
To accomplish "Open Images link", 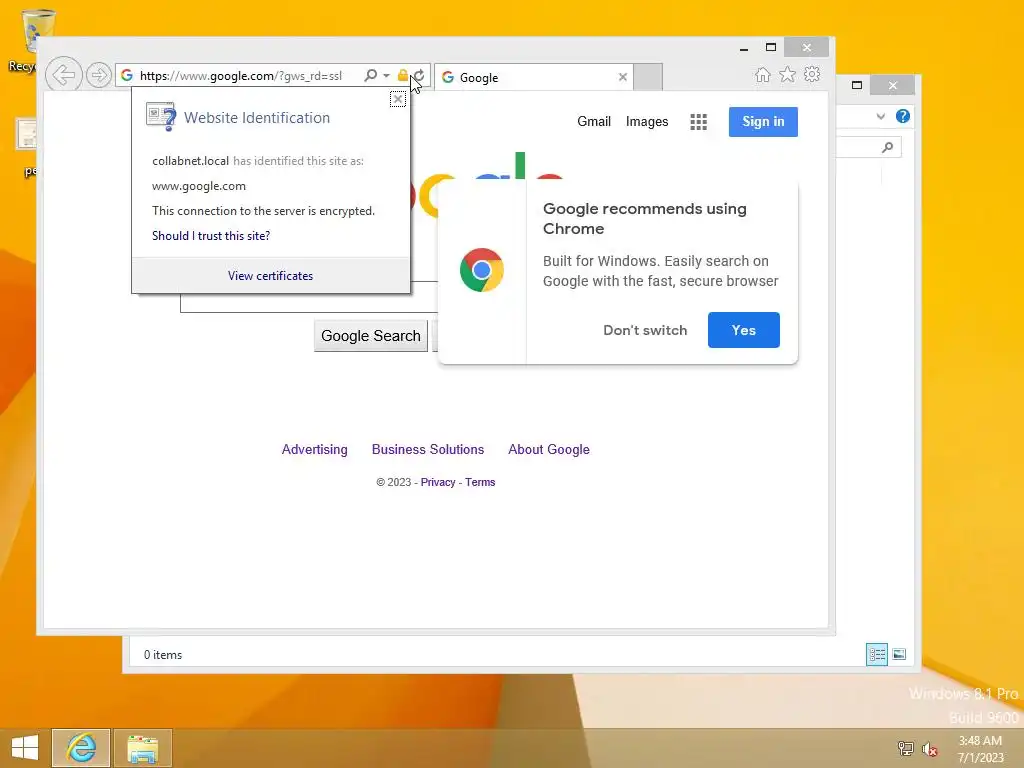I will pyautogui.click(x=647, y=121).
